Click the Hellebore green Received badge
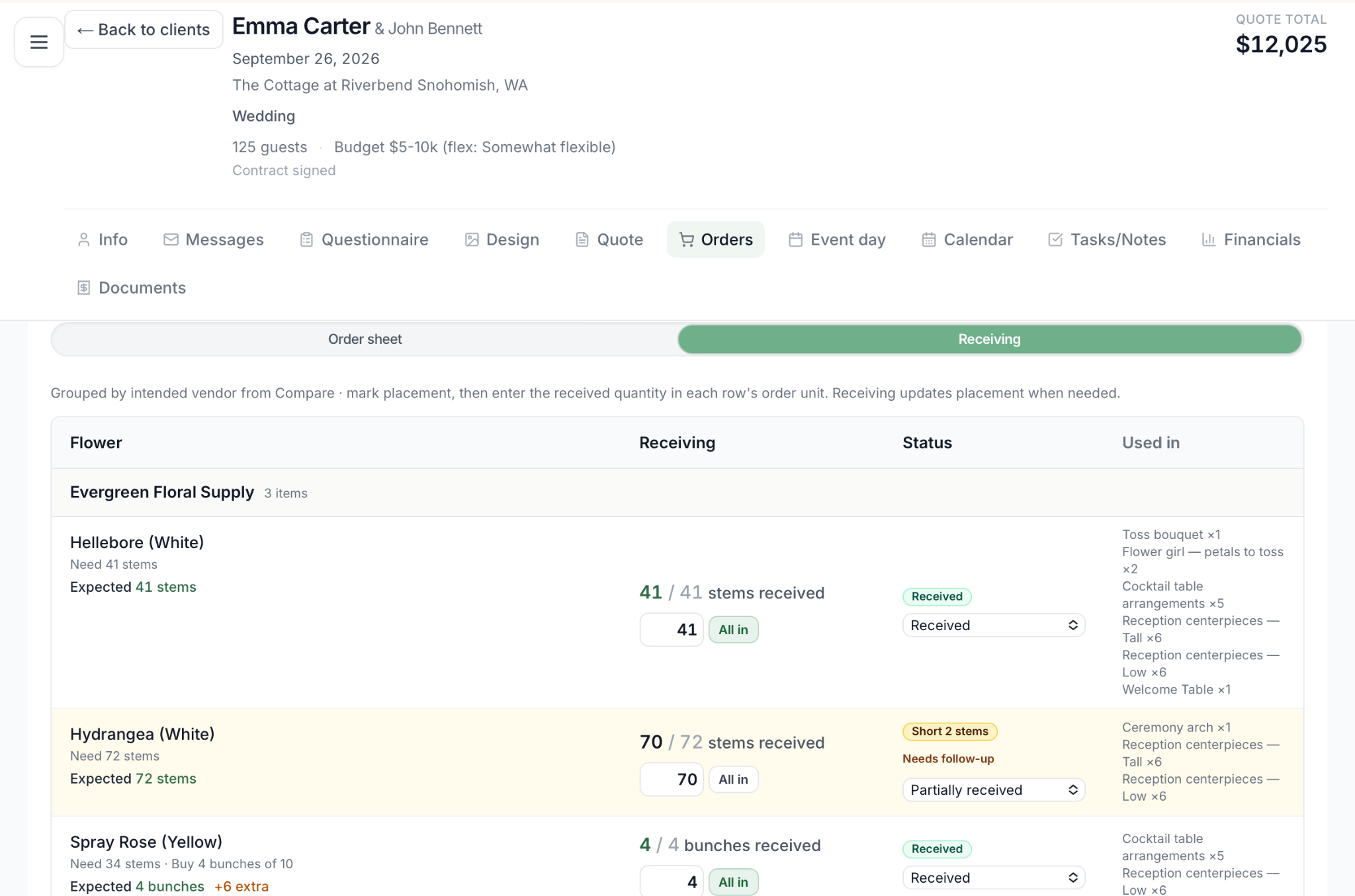 coord(937,596)
